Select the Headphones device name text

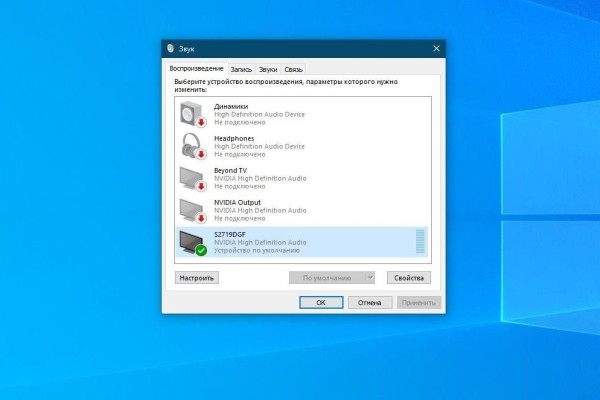(x=234, y=138)
